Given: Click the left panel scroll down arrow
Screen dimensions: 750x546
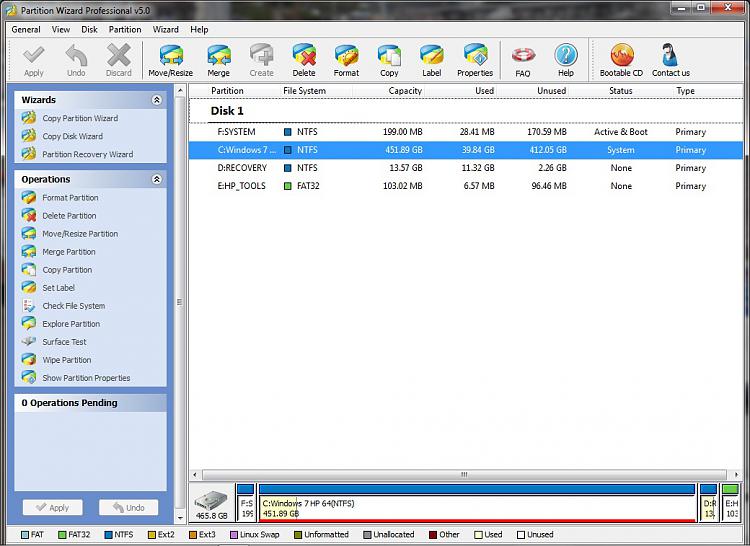Looking at the screenshot, I should [x=180, y=517].
